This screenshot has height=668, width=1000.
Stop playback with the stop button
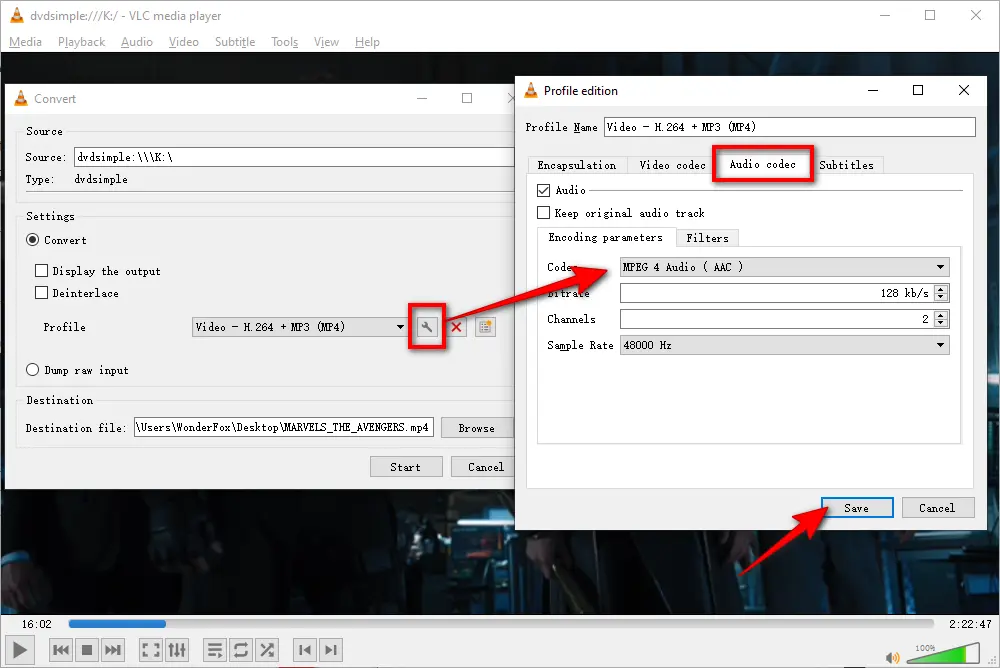[87, 650]
